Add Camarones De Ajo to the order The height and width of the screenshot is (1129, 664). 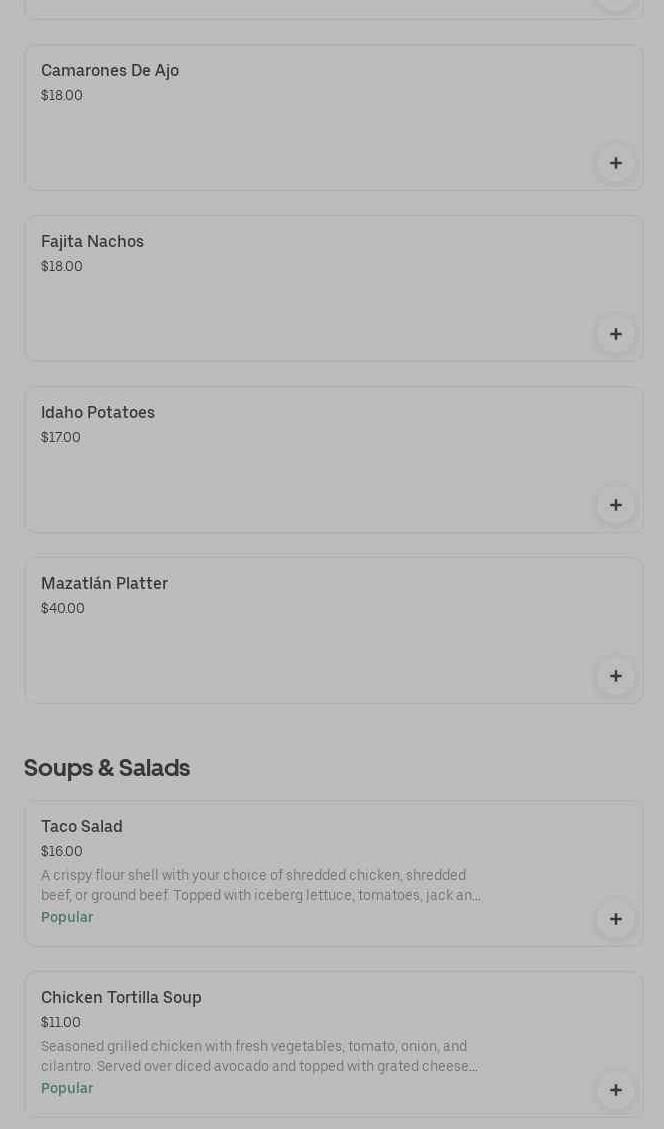[615, 163]
